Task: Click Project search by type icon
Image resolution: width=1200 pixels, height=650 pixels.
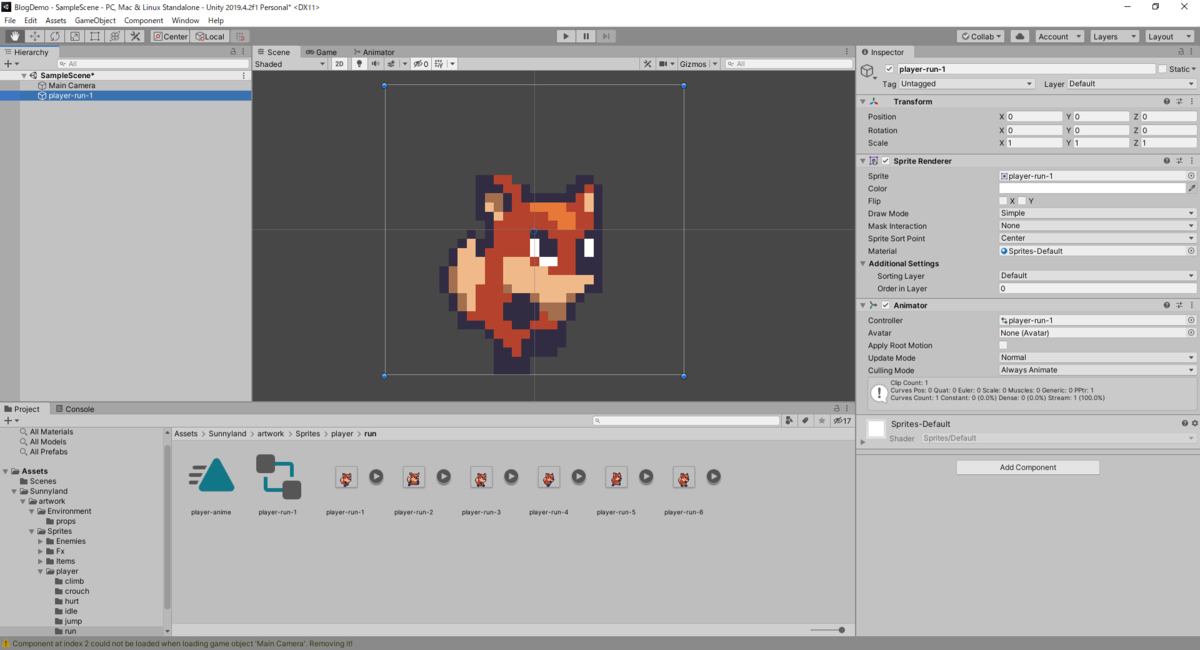Action: [x=790, y=421]
